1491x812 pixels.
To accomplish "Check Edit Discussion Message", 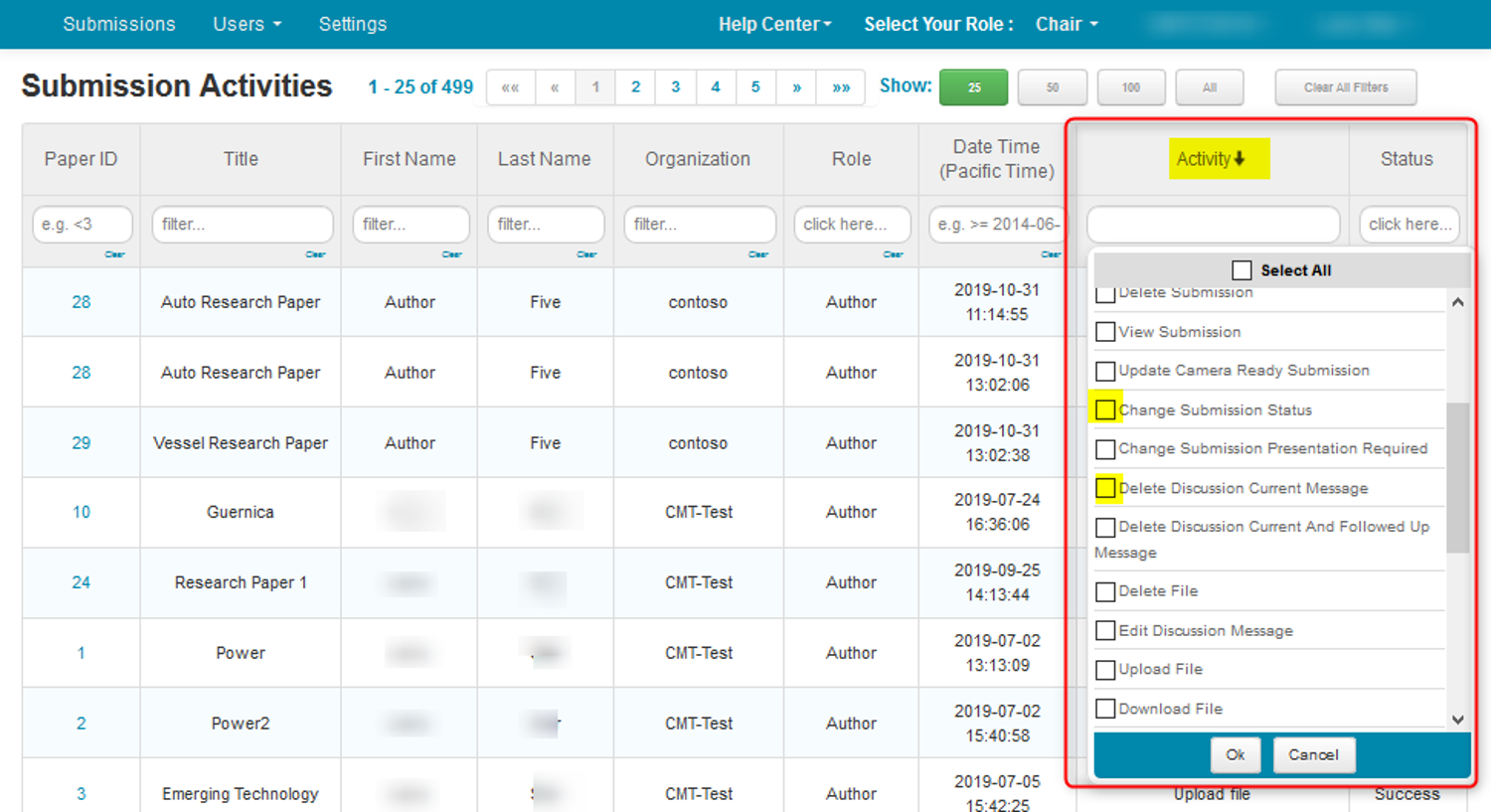I will 1105,630.
